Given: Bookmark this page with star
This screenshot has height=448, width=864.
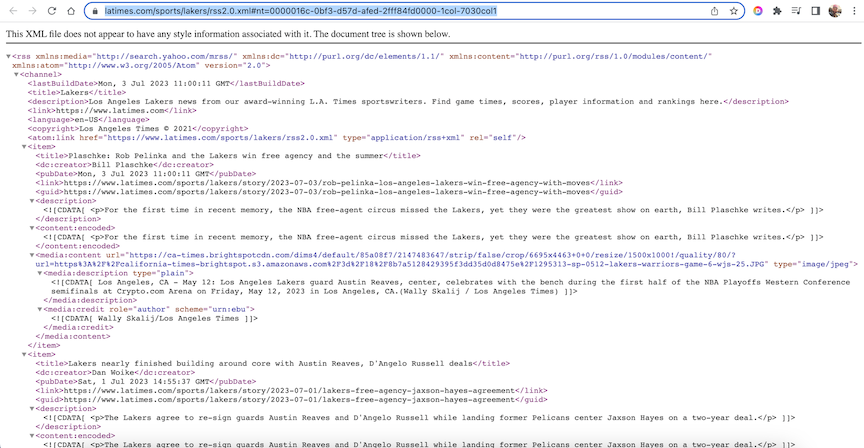Looking at the screenshot, I should click(733, 11).
